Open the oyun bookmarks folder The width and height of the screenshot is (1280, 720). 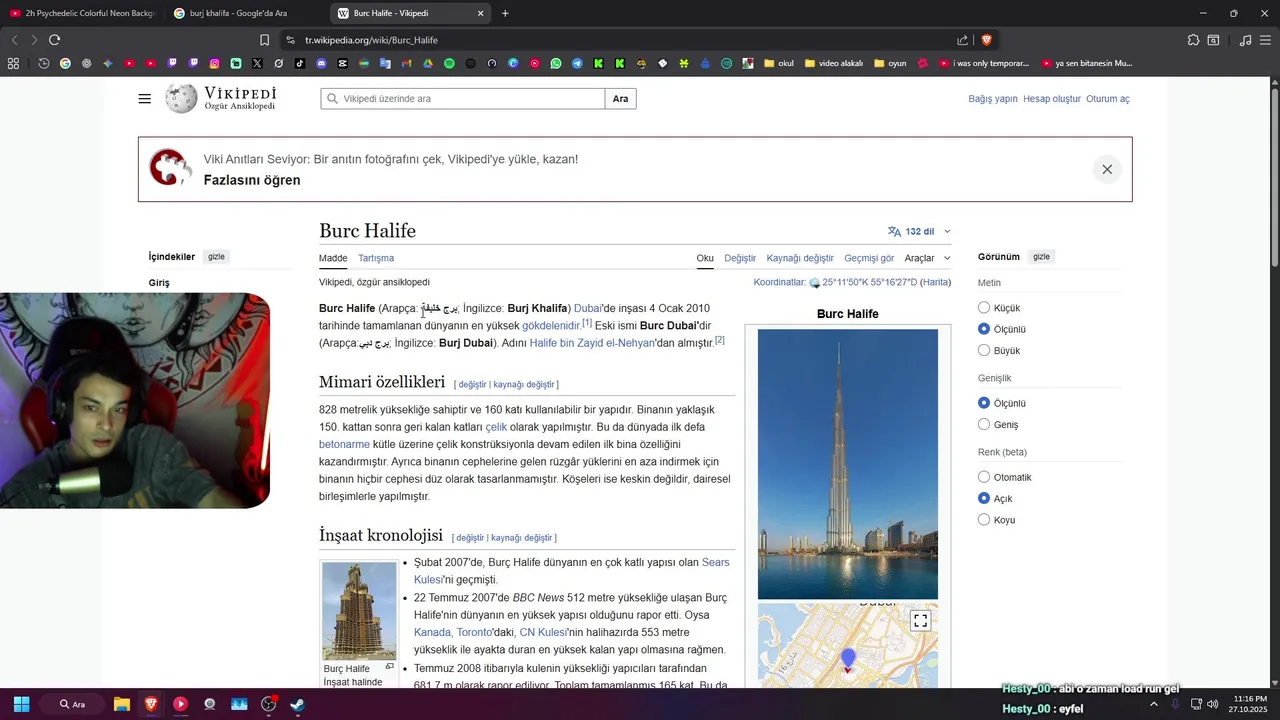890,63
